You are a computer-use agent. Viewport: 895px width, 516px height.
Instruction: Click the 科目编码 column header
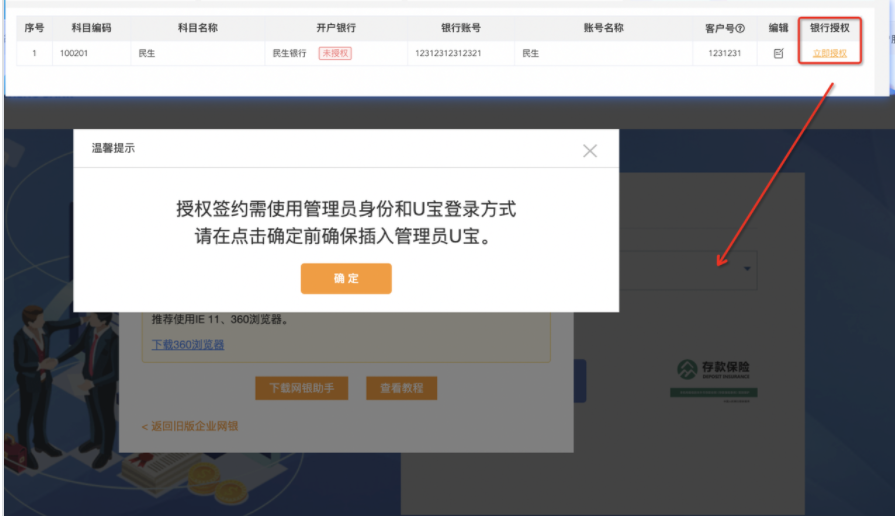tap(92, 28)
